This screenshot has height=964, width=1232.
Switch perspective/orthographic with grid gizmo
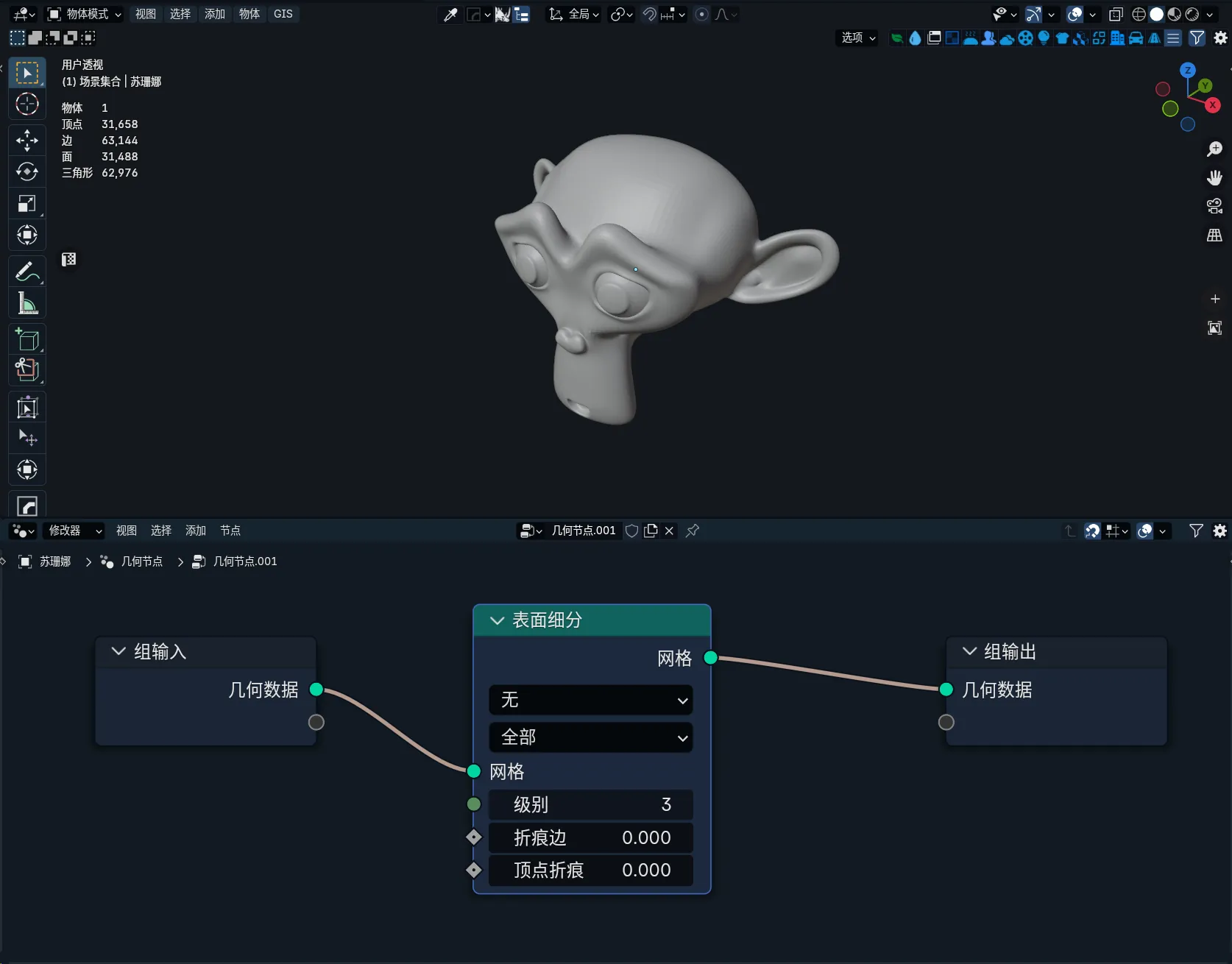click(x=1214, y=235)
